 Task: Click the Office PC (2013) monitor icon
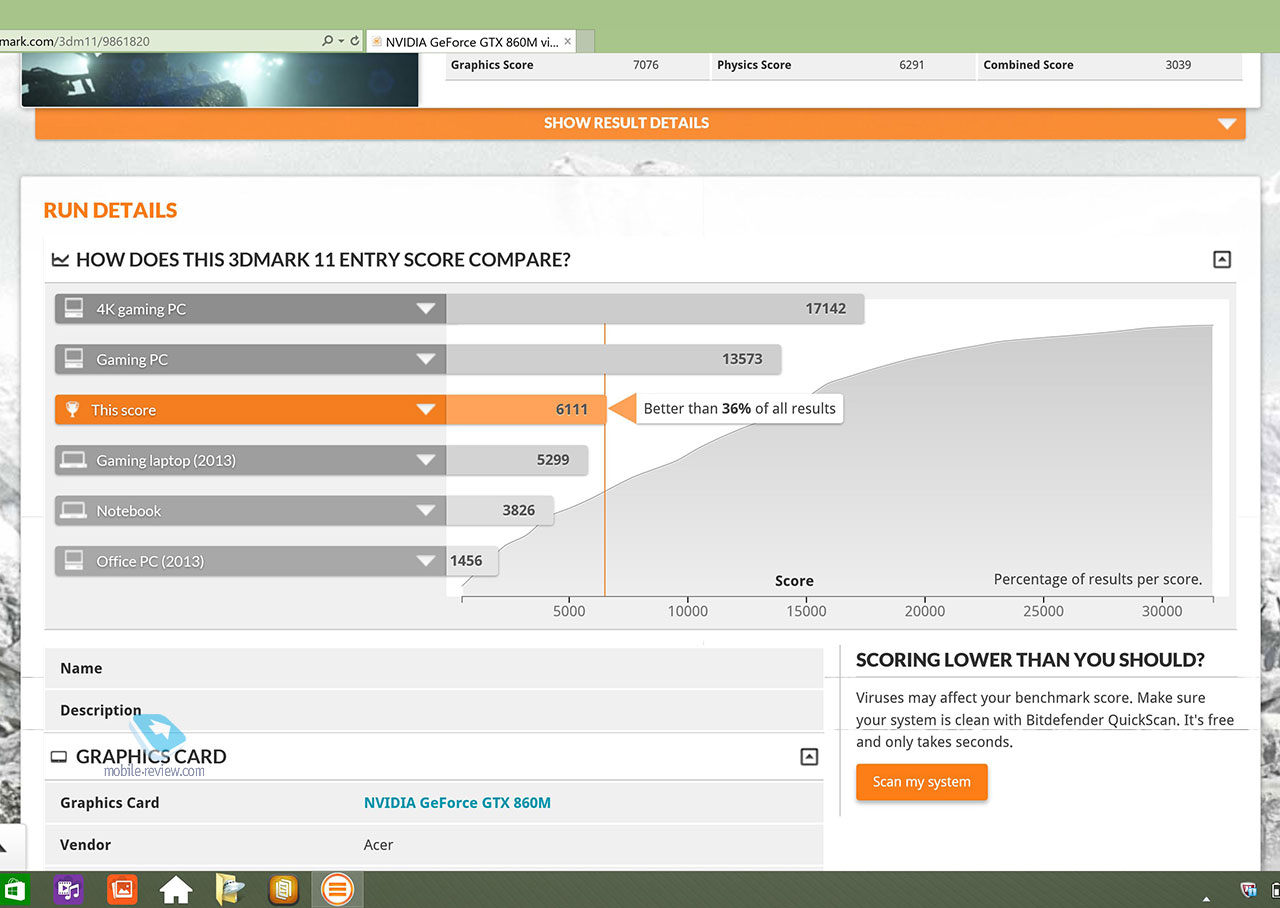point(74,560)
